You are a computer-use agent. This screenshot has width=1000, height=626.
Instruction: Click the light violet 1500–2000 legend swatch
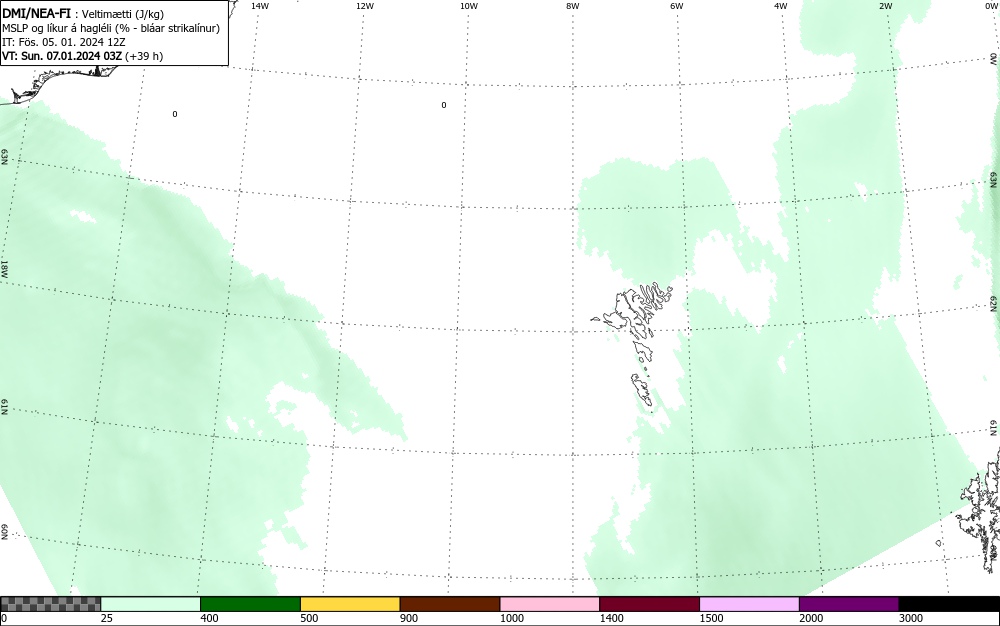749,604
